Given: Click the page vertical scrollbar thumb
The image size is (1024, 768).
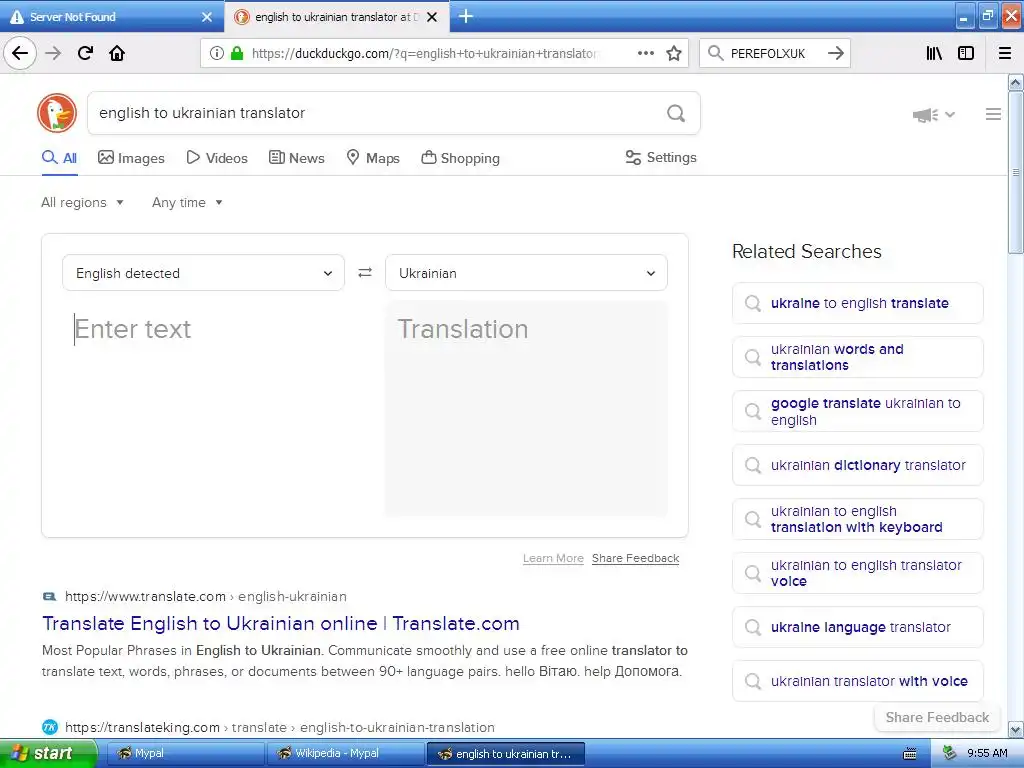Looking at the screenshot, I should click(x=1016, y=172).
